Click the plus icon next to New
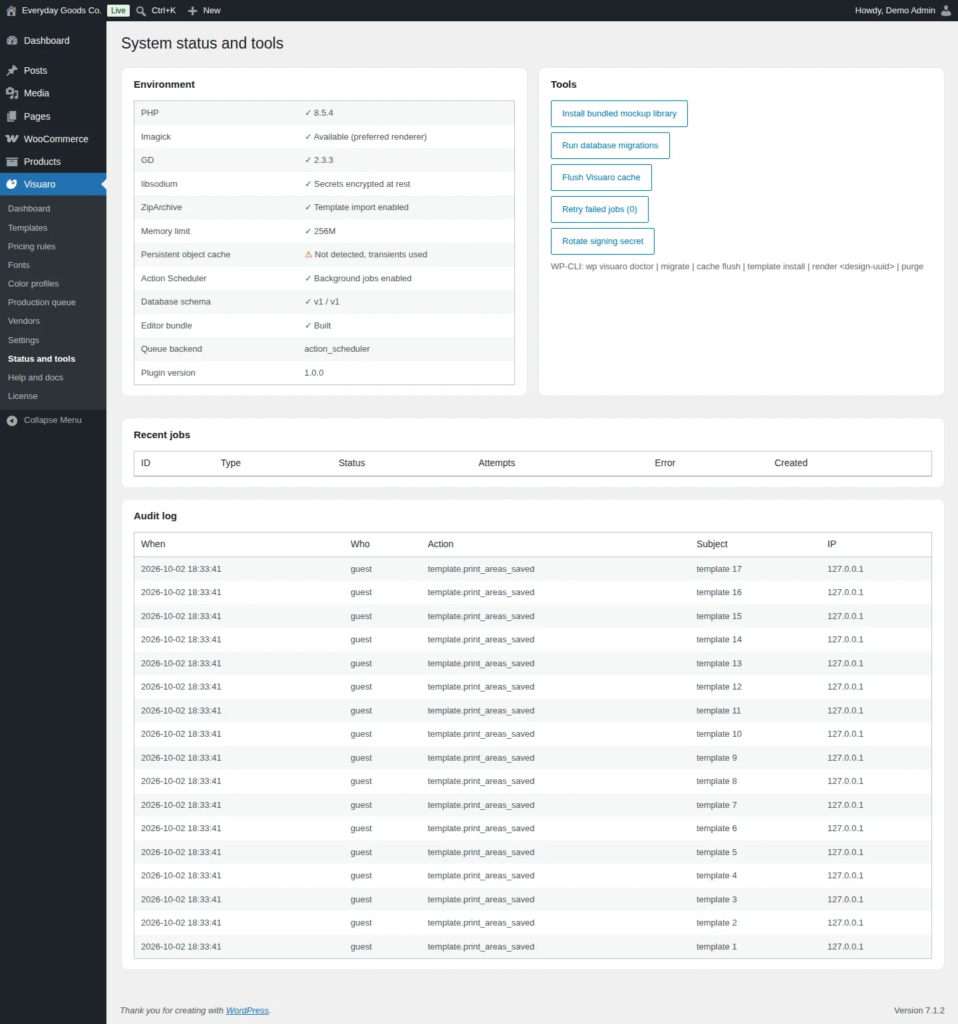 click(x=193, y=10)
